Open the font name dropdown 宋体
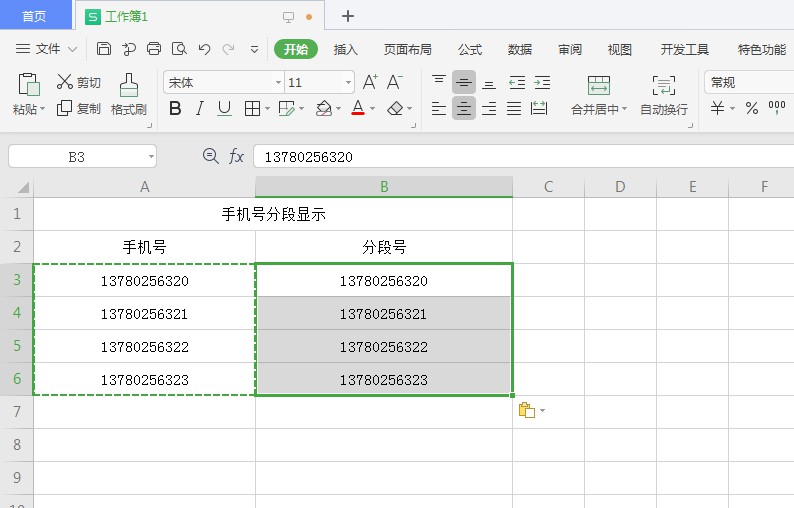This screenshot has height=508, width=794. pos(278,83)
